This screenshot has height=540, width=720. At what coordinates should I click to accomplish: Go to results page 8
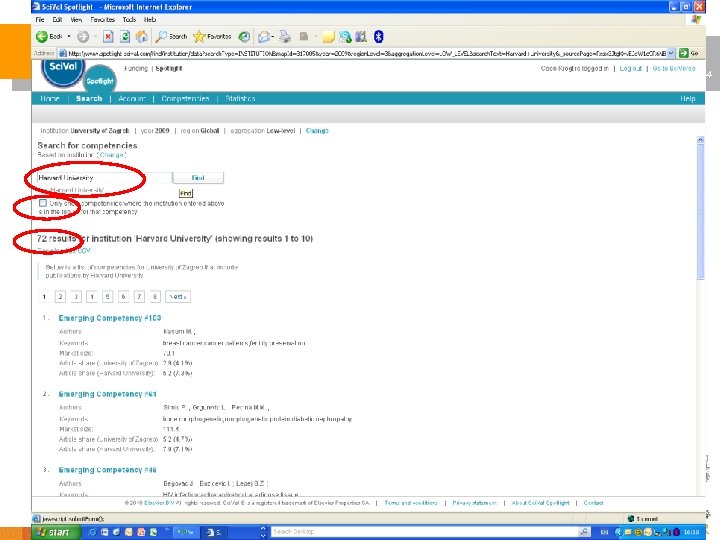(155, 297)
